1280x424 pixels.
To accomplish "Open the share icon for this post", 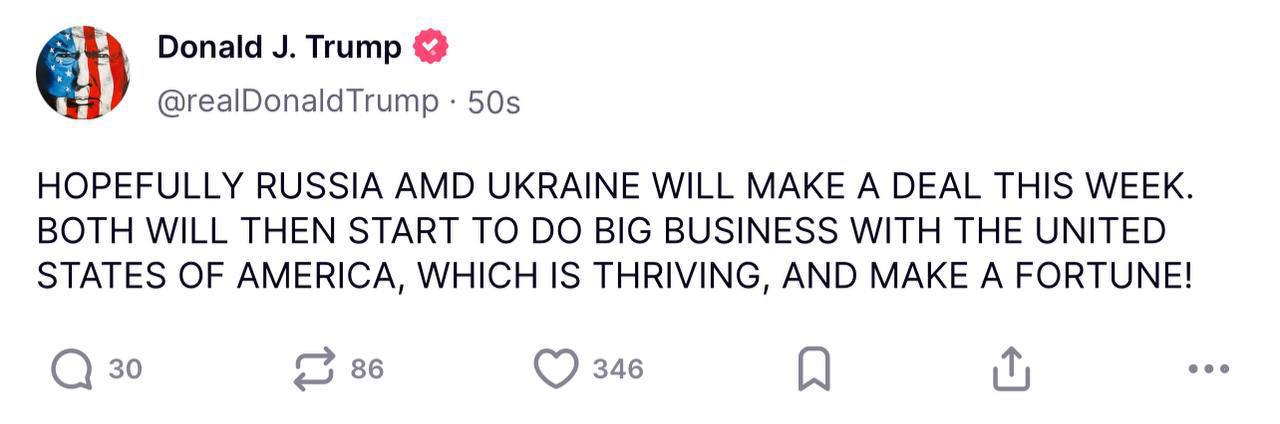I will (1010, 369).
